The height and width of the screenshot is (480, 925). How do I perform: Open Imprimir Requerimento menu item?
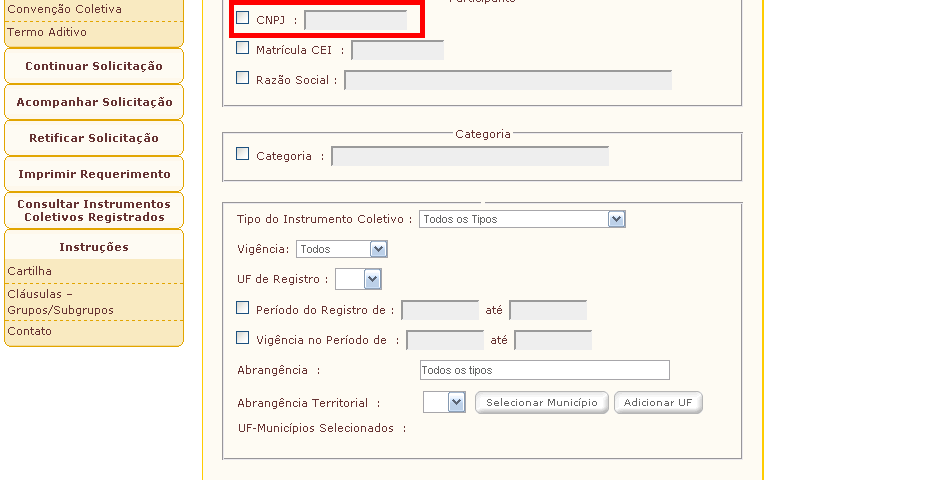click(94, 174)
